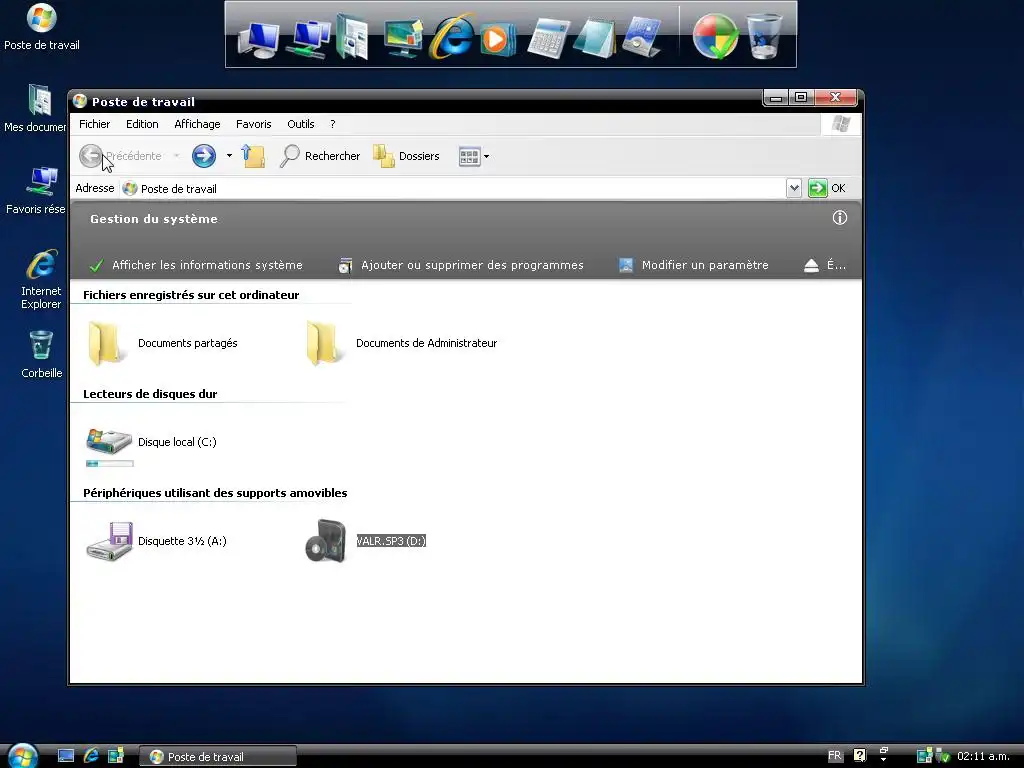1024x768 pixels.
Task: Open the computer icon in the top dock
Action: point(258,40)
